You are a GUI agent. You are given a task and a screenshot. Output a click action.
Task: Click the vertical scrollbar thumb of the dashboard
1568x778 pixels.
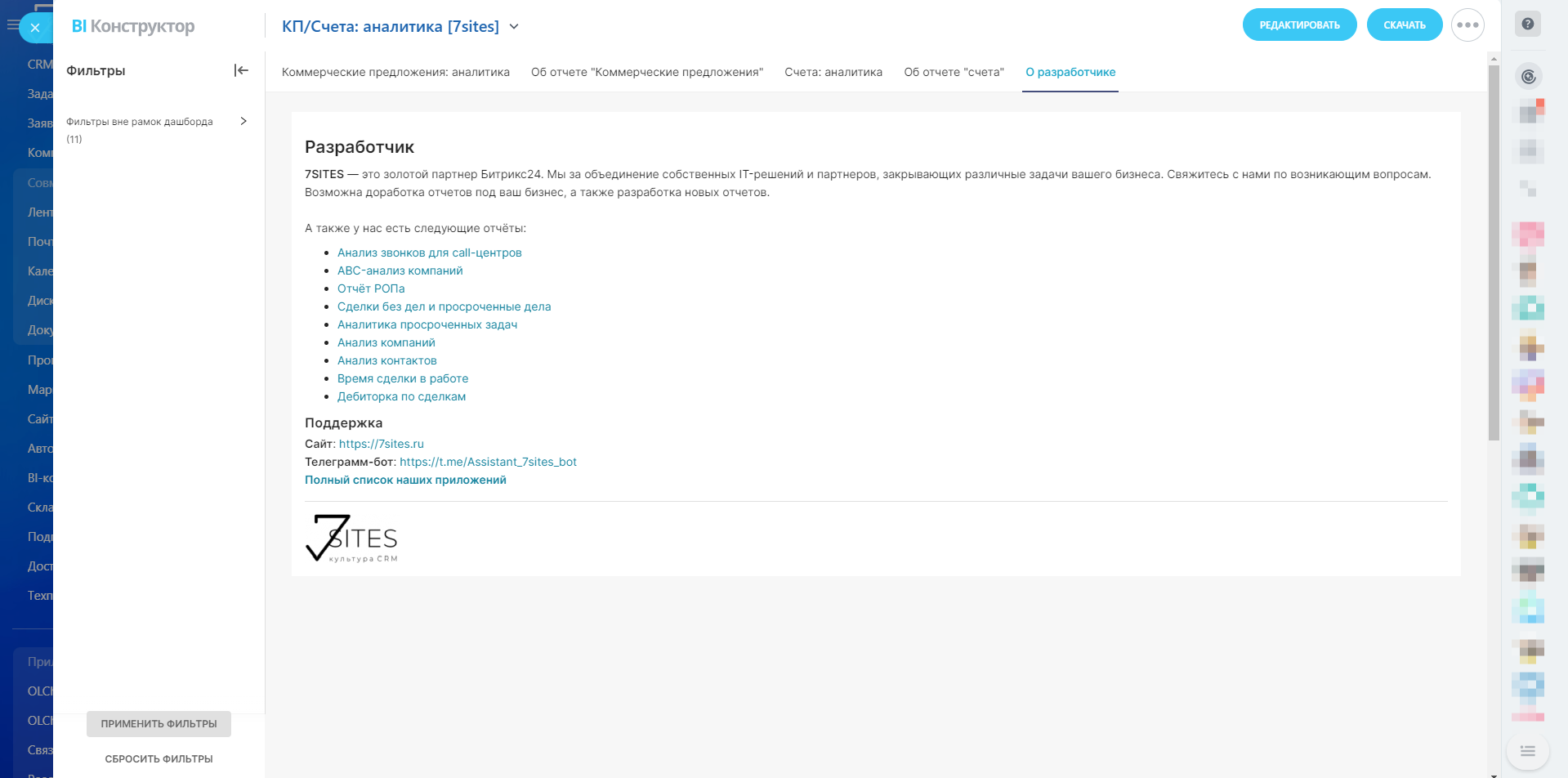1494,253
